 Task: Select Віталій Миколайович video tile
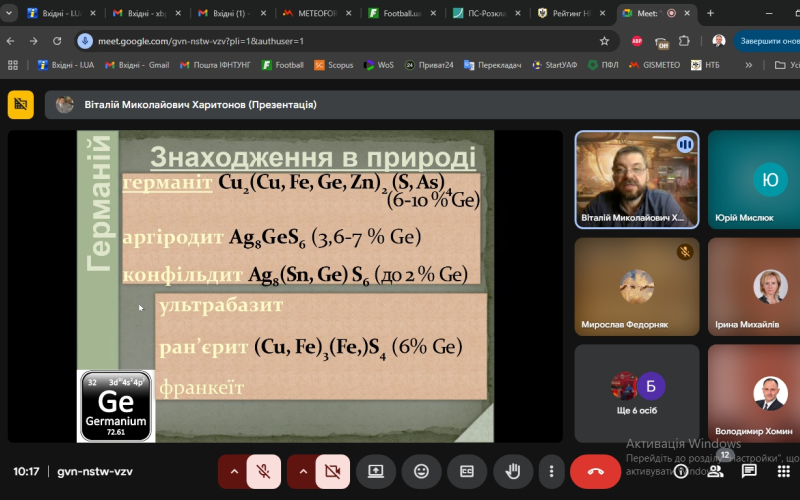pyautogui.click(x=637, y=180)
